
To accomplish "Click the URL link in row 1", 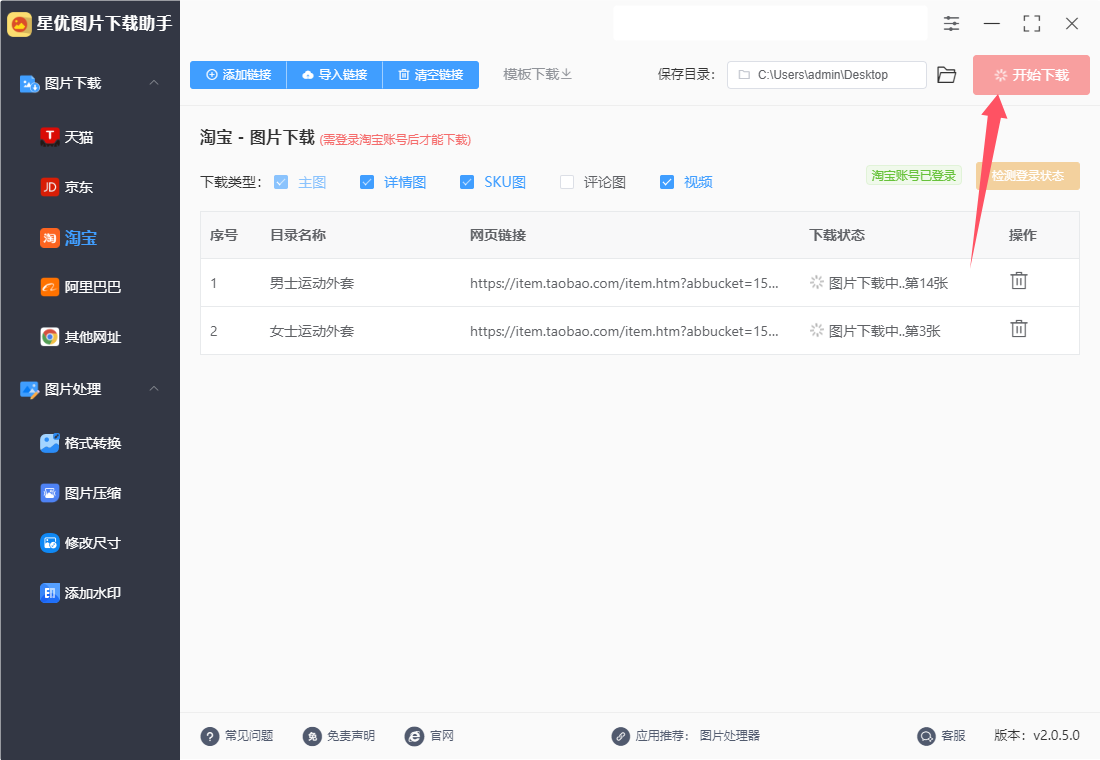I will [x=624, y=283].
